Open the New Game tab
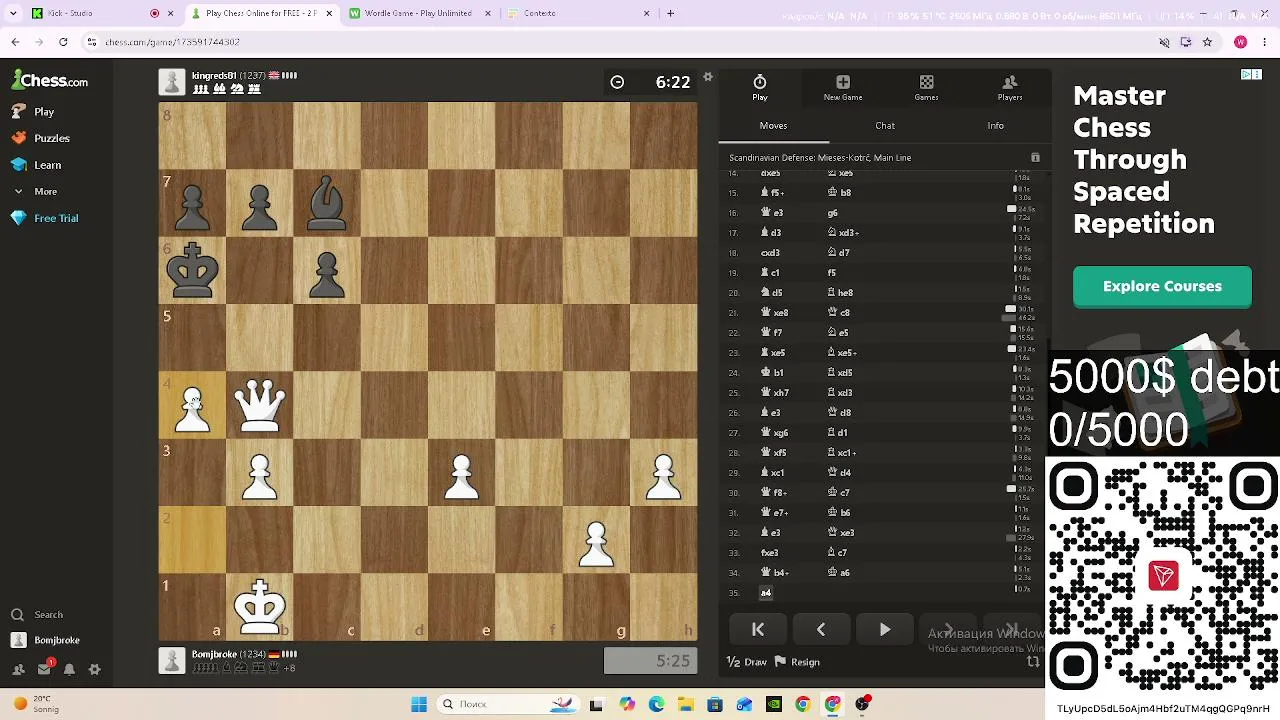The width and height of the screenshot is (1280, 720). (843, 88)
